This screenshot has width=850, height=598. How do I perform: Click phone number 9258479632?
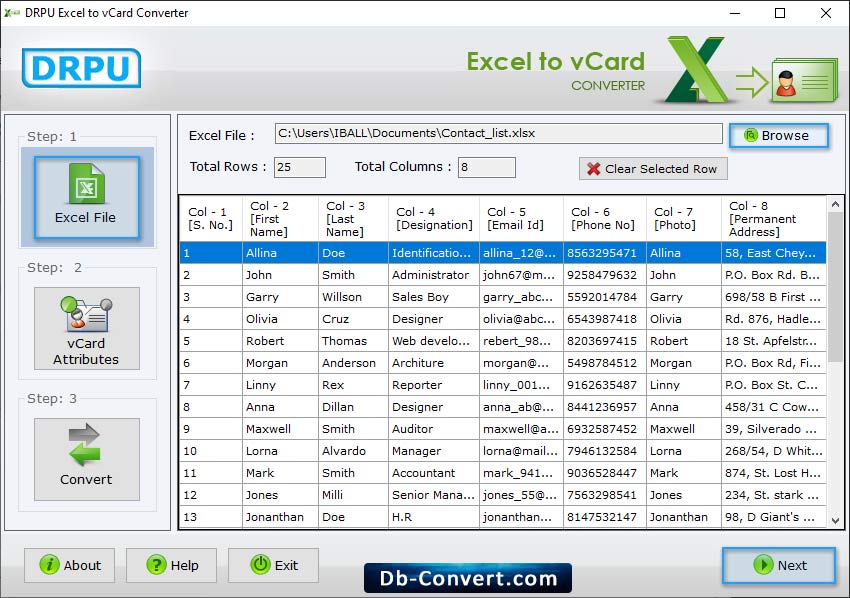(605, 275)
